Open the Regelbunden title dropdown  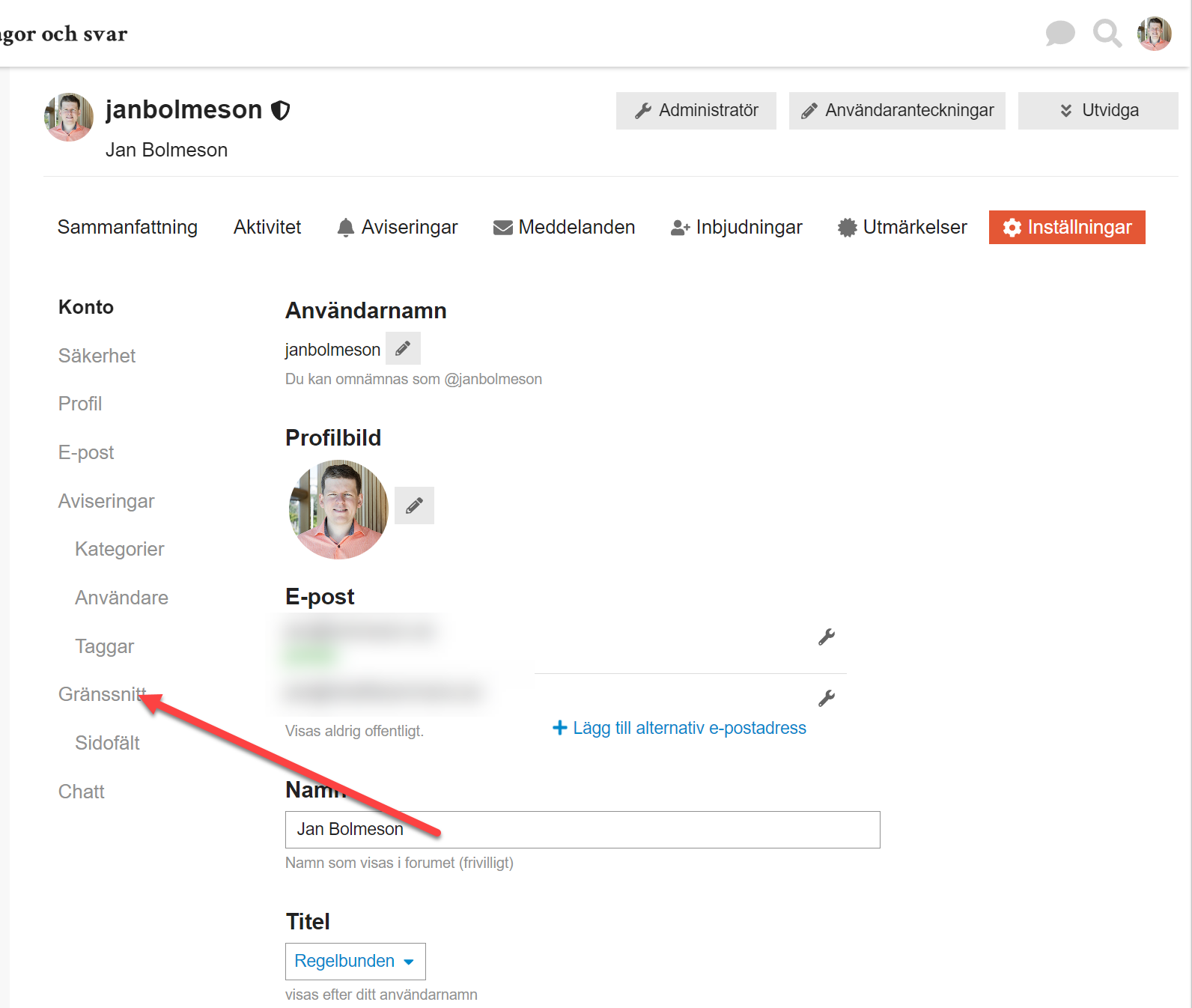pyautogui.click(x=355, y=961)
